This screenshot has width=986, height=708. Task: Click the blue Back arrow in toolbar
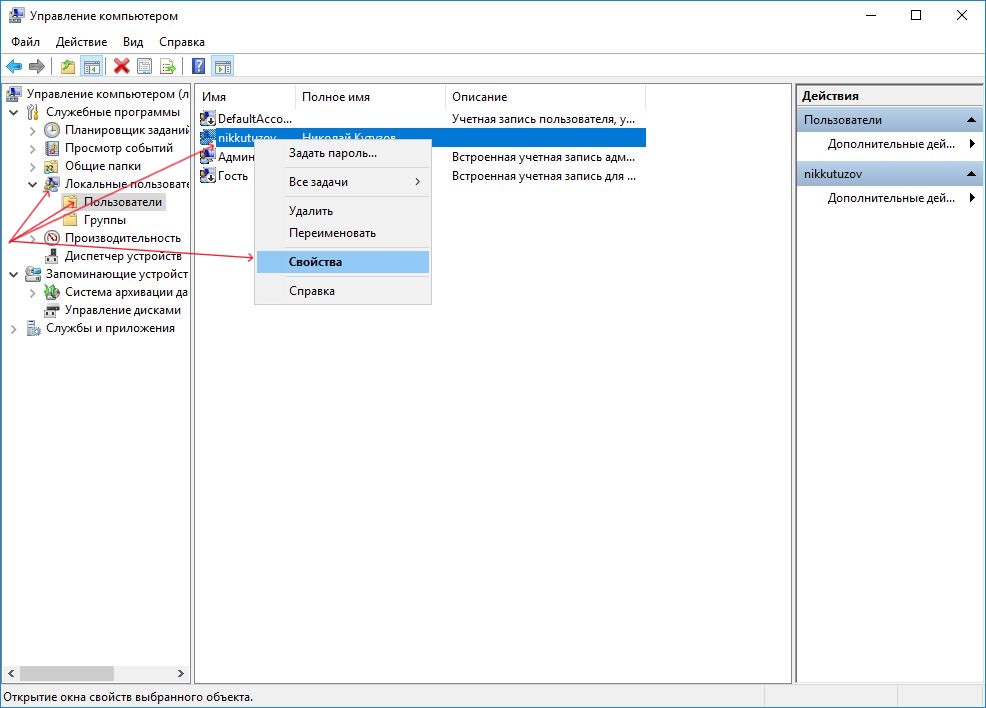14,66
